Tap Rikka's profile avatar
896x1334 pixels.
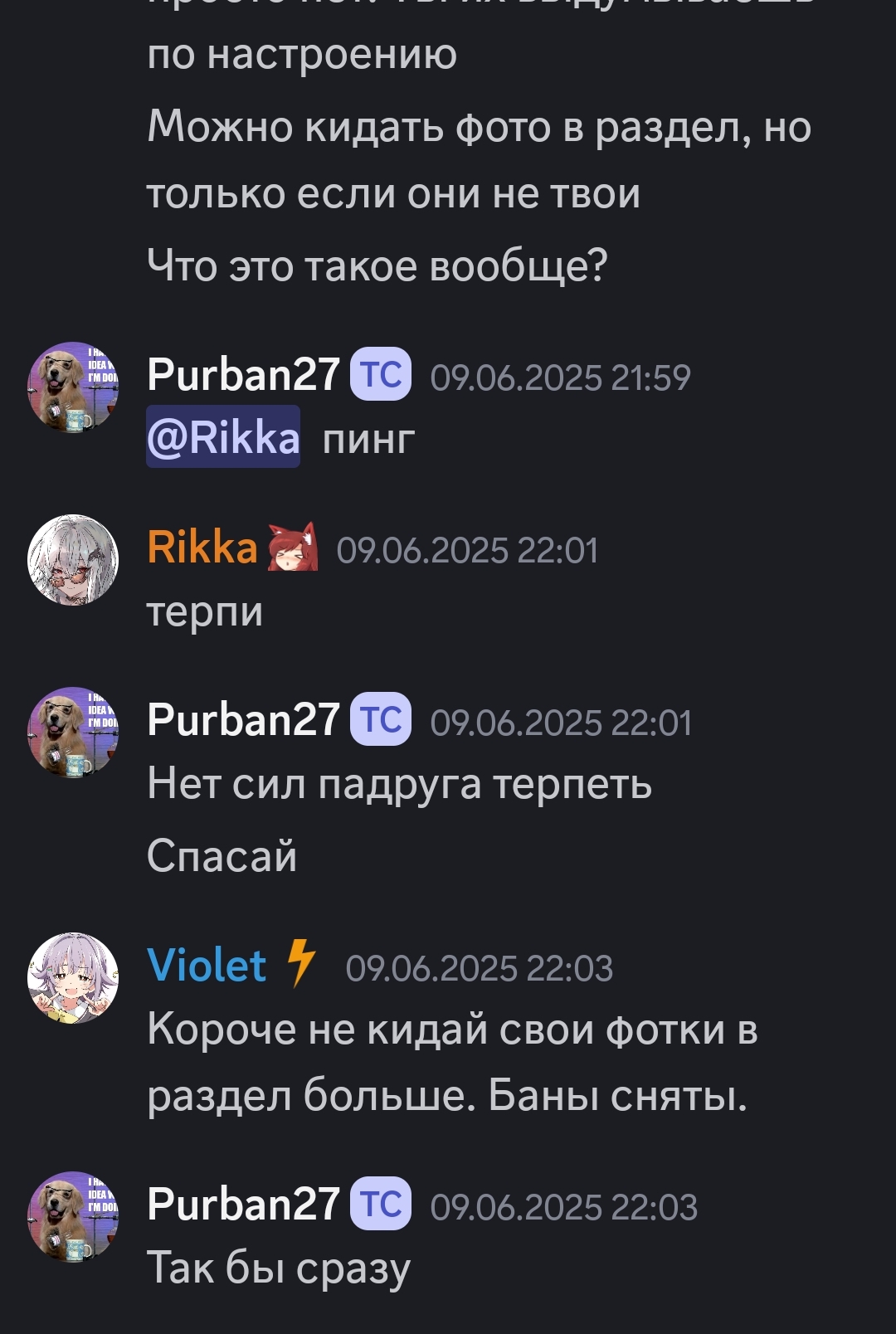click(x=73, y=560)
